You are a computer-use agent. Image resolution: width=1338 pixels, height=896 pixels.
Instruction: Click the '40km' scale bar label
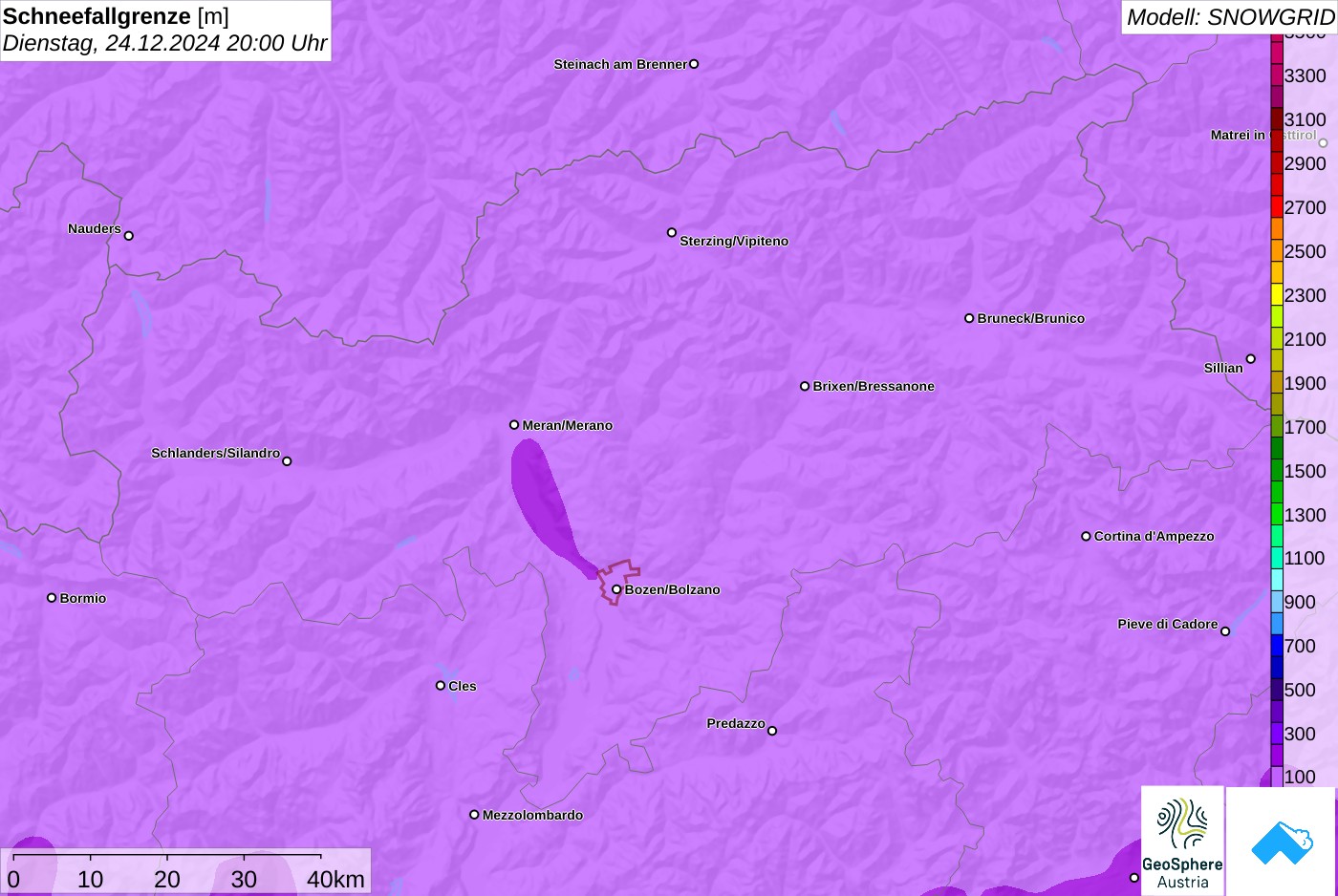click(335, 879)
